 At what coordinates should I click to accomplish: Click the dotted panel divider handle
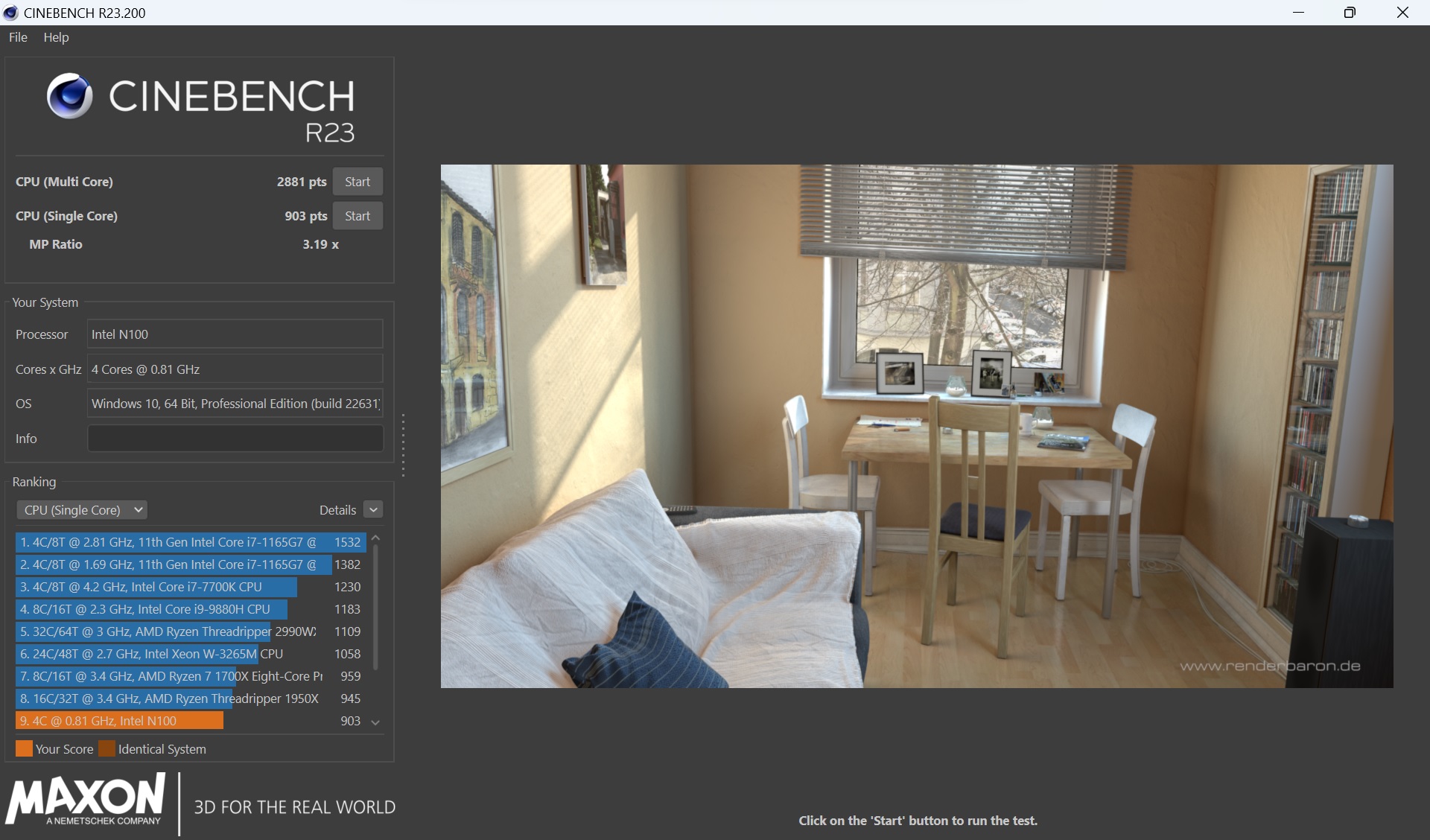click(x=403, y=445)
